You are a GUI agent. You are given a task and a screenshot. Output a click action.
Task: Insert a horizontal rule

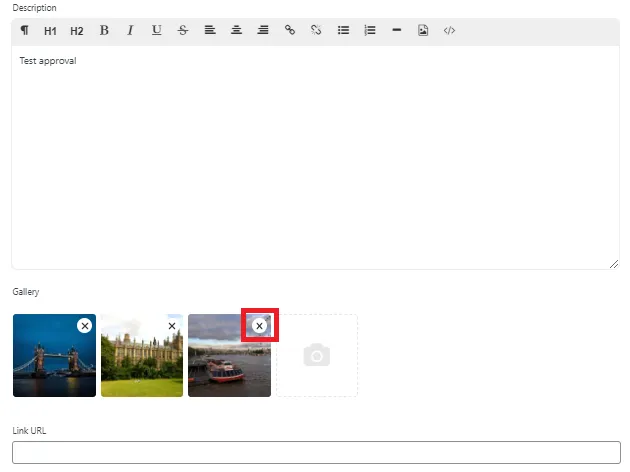pyautogui.click(x=397, y=31)
